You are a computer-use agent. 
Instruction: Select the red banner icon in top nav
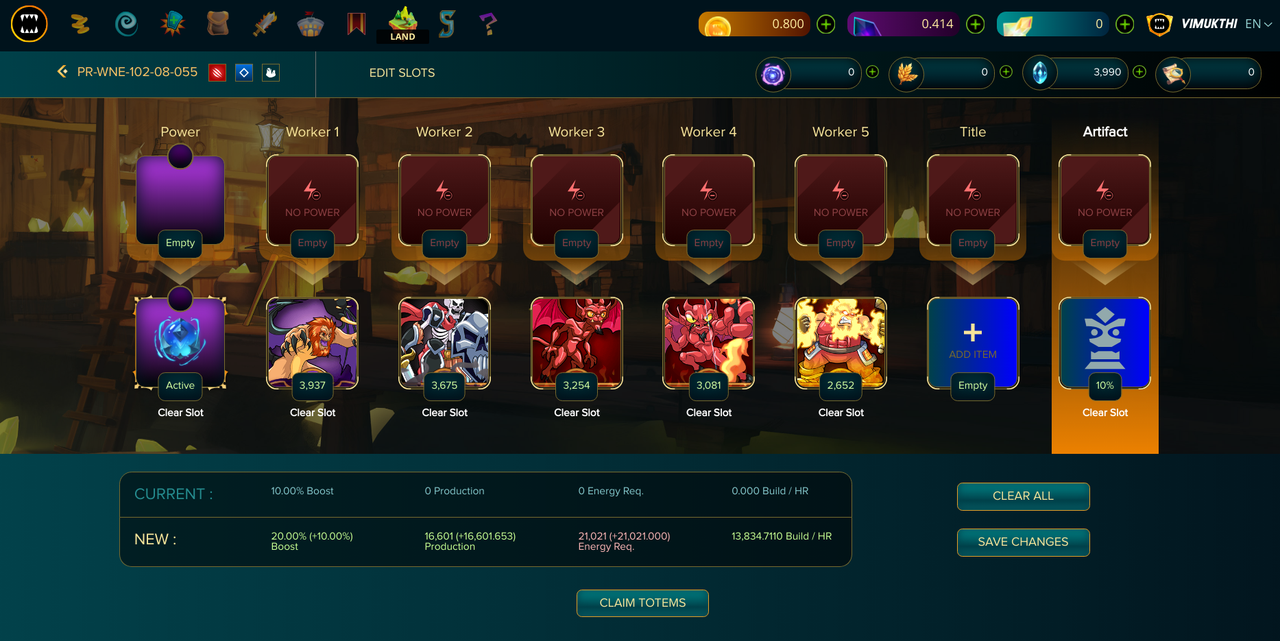point(356,23)
